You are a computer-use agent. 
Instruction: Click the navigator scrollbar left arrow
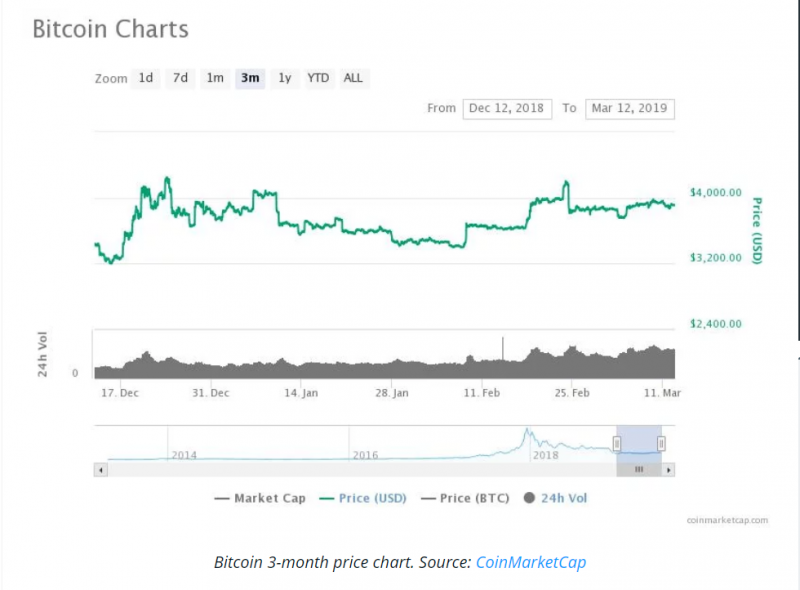pyautogui.click(x=99, y=468)
